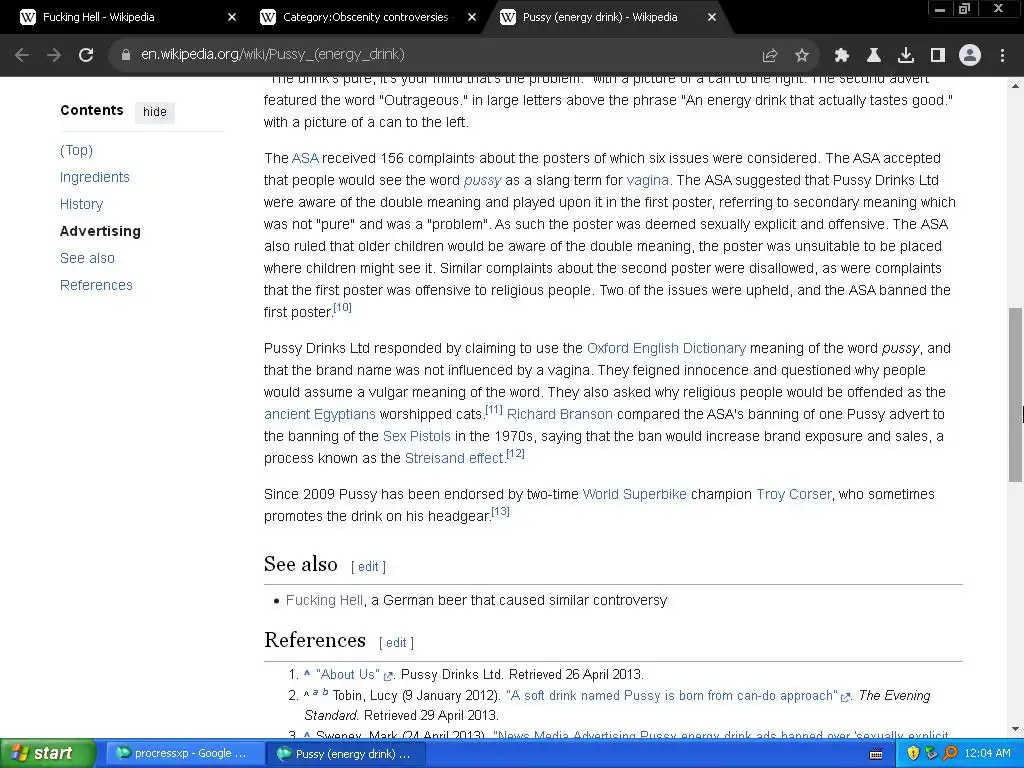Open the Troy Corser article link
This screenshot has height=768, width=1024.
pyautogui.click(x=793, y=494)
